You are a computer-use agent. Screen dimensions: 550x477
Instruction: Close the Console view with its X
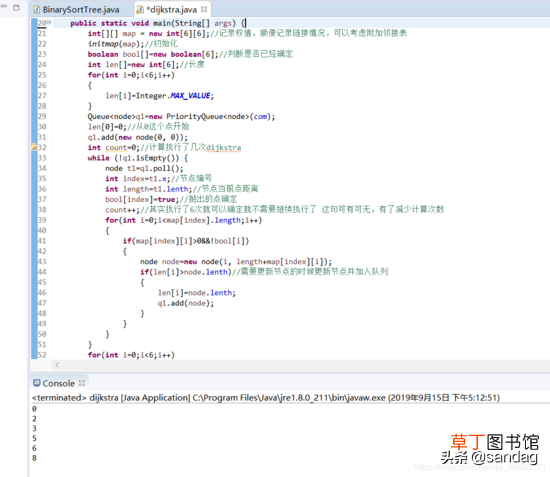click(82, 383)
